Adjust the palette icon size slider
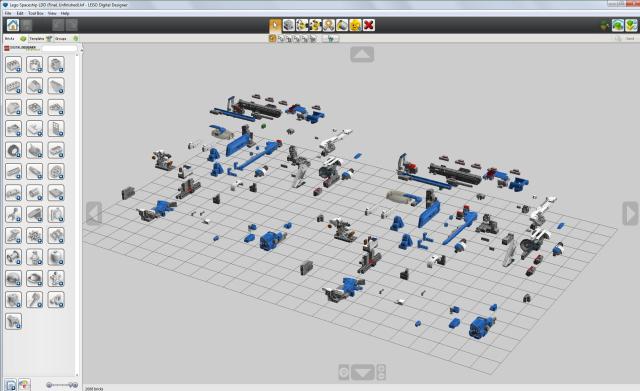Viewport: 640px width, 391px height. [x=62, y=385]
